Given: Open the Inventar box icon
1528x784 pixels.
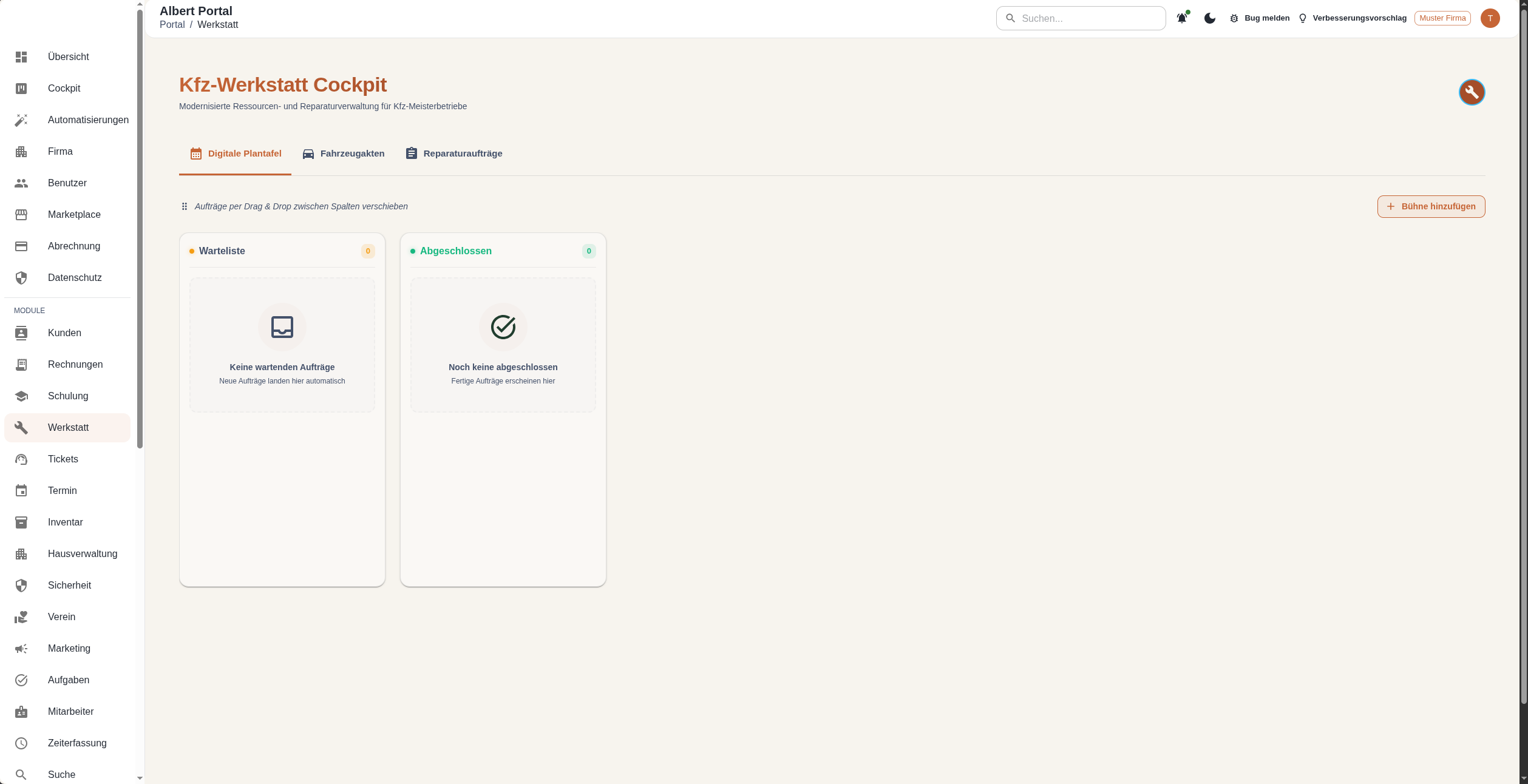Looking at the screenshot, I should pyautogui.click(x=21, y=522).
